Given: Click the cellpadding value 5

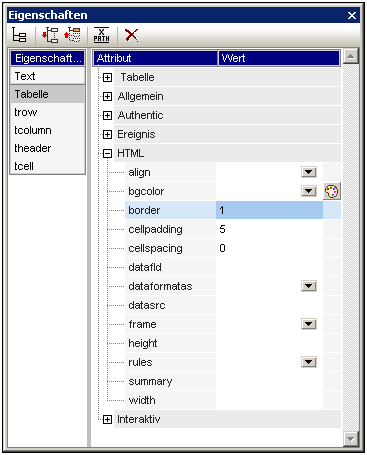Looking at the screenshot, I should 222,229.
